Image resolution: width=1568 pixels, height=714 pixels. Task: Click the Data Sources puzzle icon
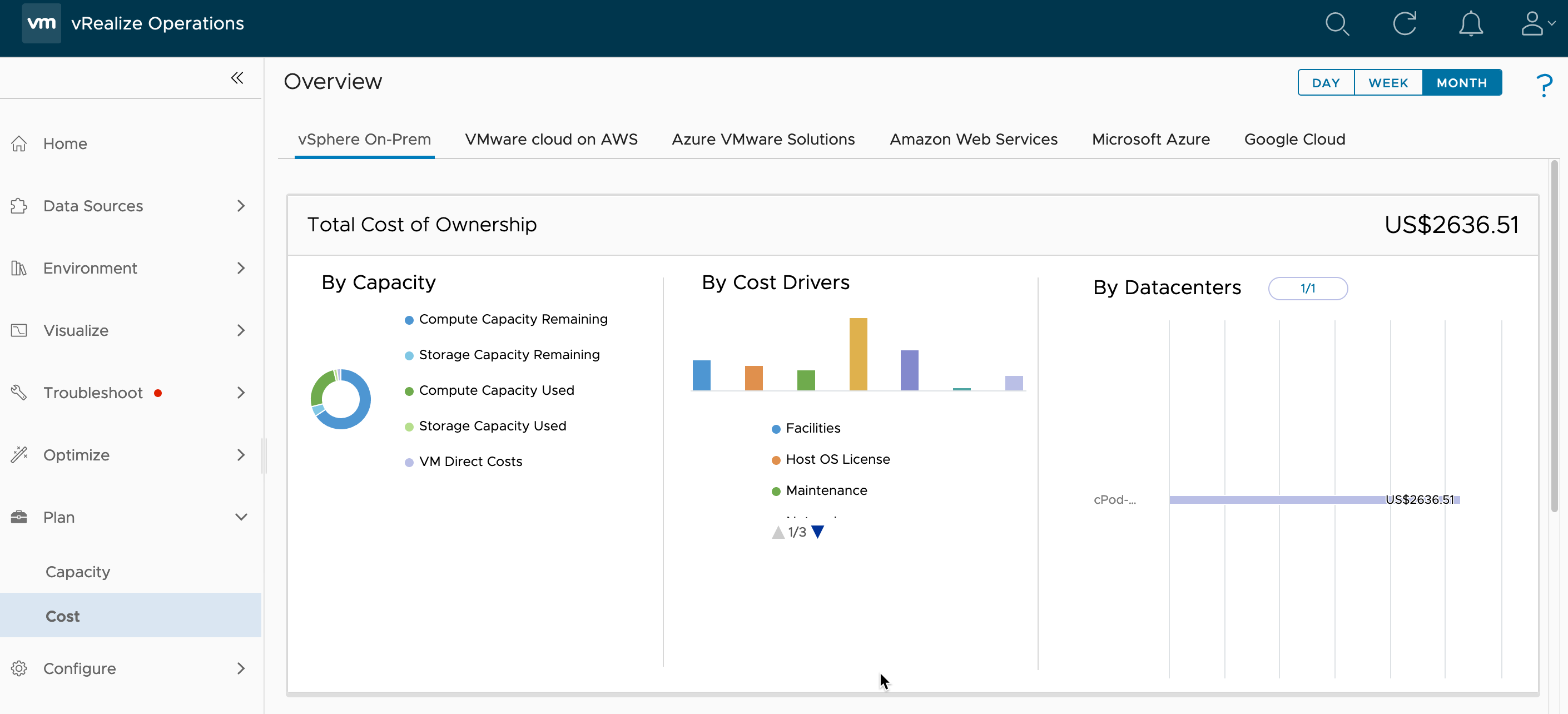pos(19,206)
